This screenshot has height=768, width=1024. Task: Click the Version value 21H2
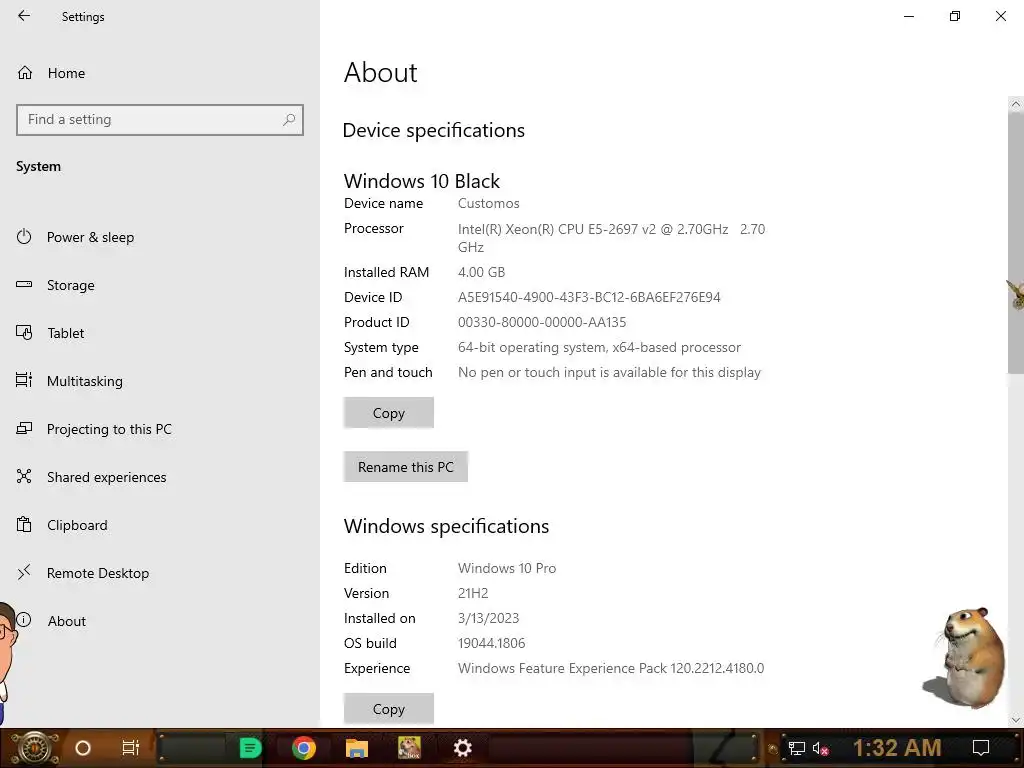473,593
